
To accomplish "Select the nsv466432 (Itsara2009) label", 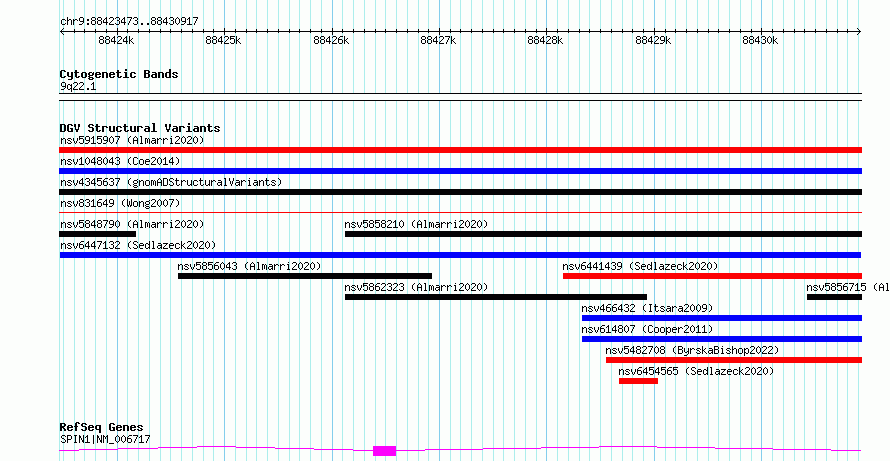I will tap(647, 308).
